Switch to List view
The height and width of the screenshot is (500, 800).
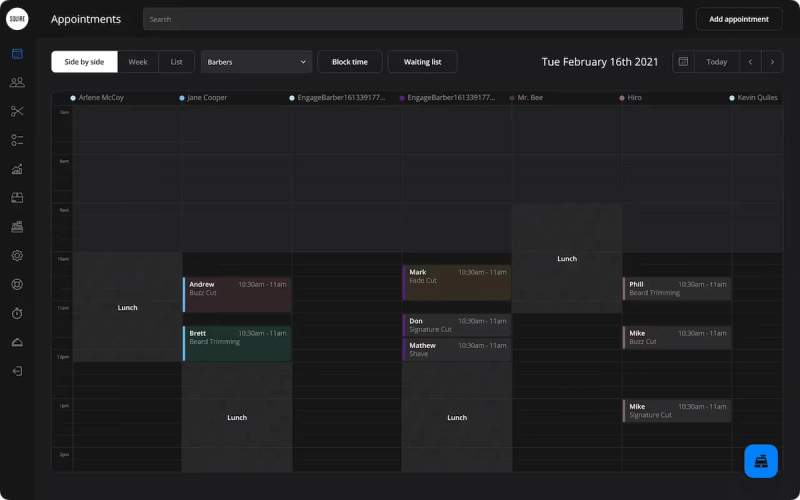[x=177, y=62]
